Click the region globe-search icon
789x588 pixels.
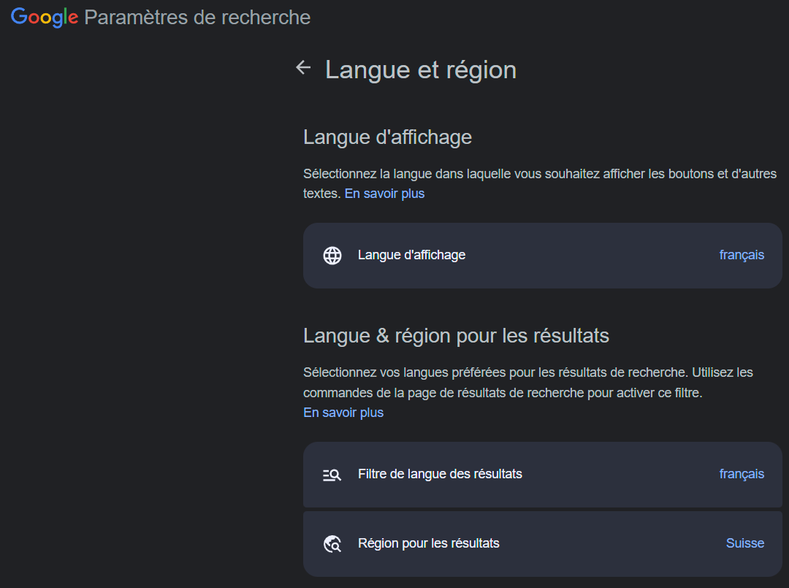click(333, 544)
